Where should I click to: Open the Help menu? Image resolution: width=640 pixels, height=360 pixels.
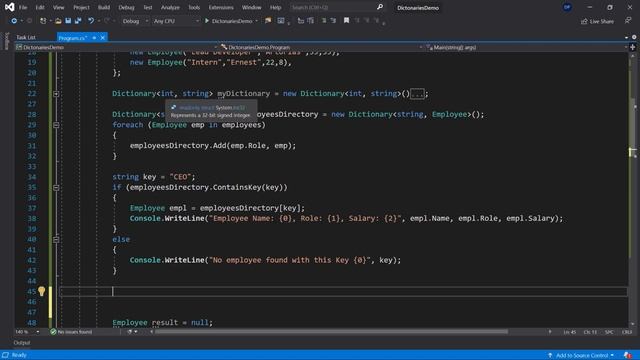[x=276, y=7]
